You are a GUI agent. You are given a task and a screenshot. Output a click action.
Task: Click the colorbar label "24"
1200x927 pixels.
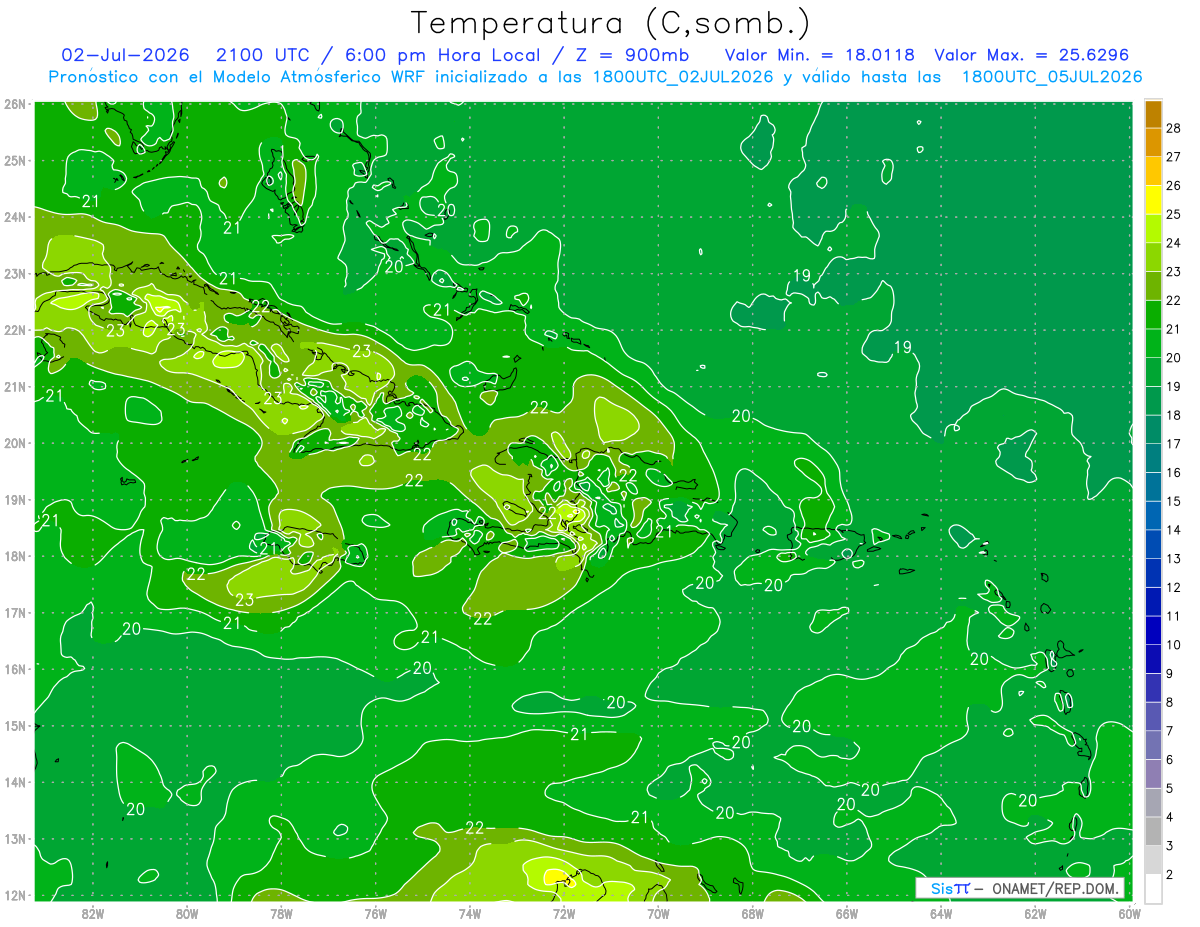(x=1175, y=242)
